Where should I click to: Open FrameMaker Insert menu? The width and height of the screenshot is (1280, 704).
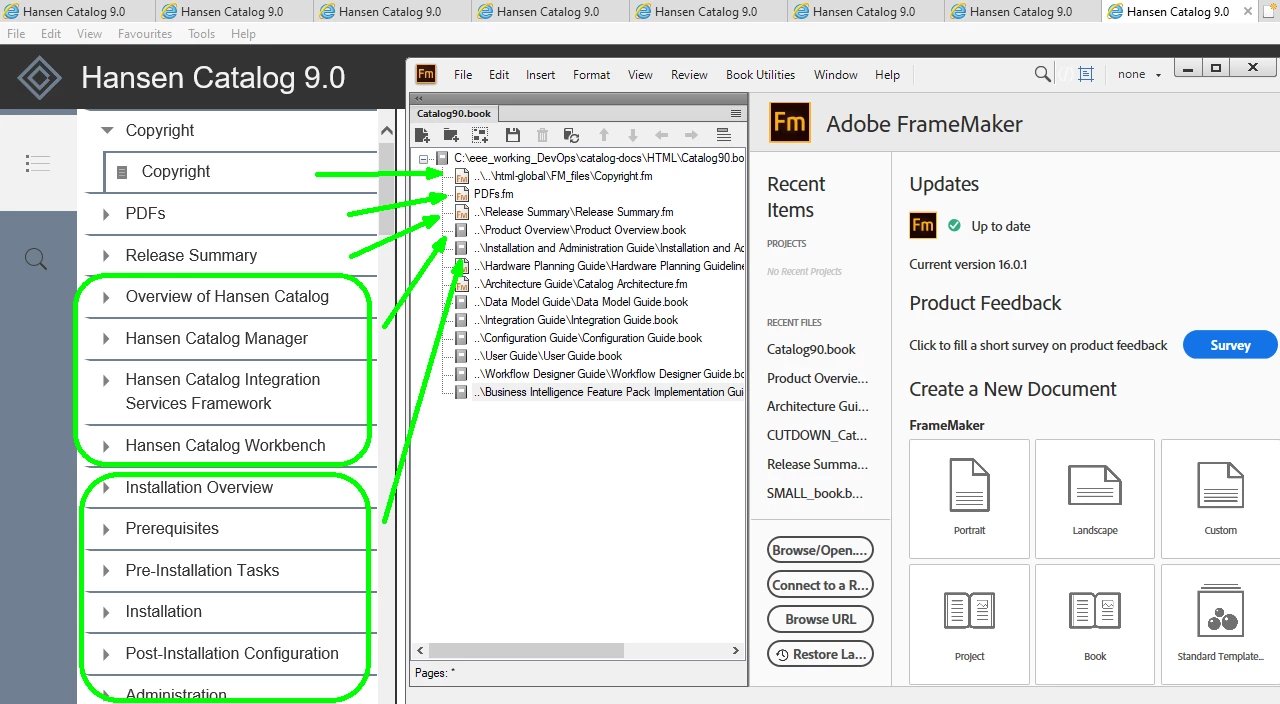540,74
